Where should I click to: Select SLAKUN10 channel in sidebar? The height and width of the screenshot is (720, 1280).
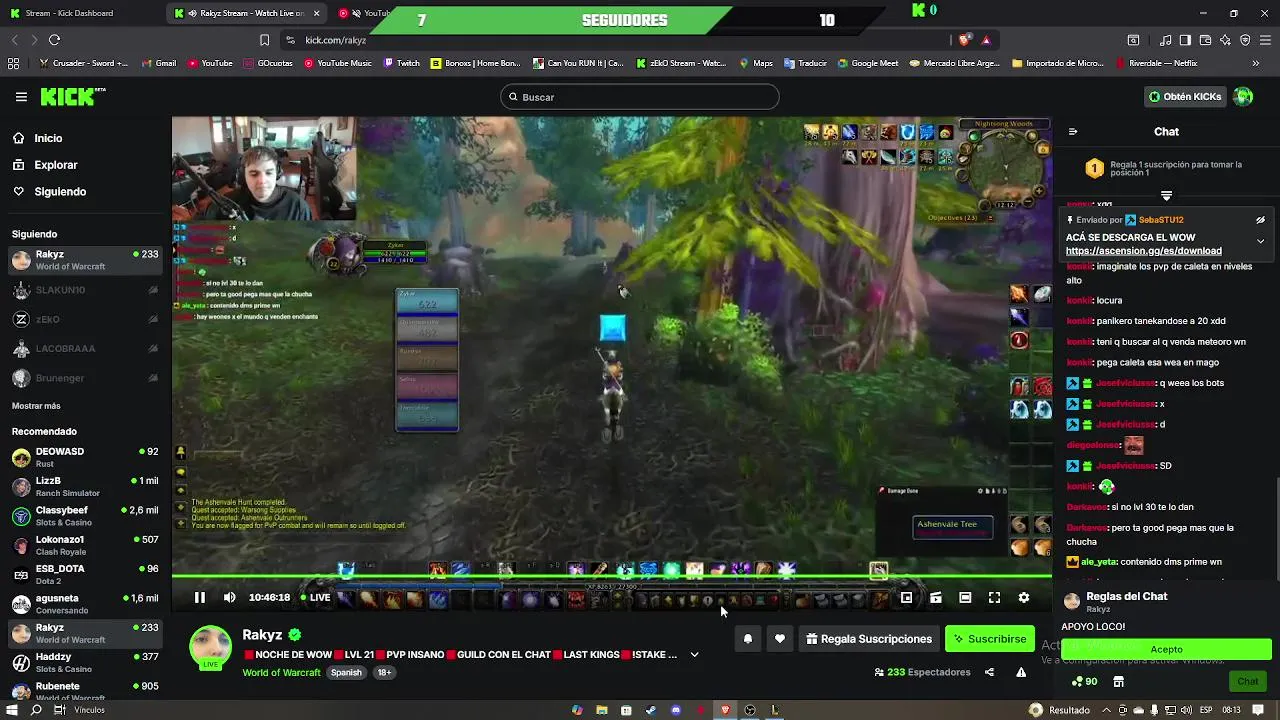click(85, 290)
